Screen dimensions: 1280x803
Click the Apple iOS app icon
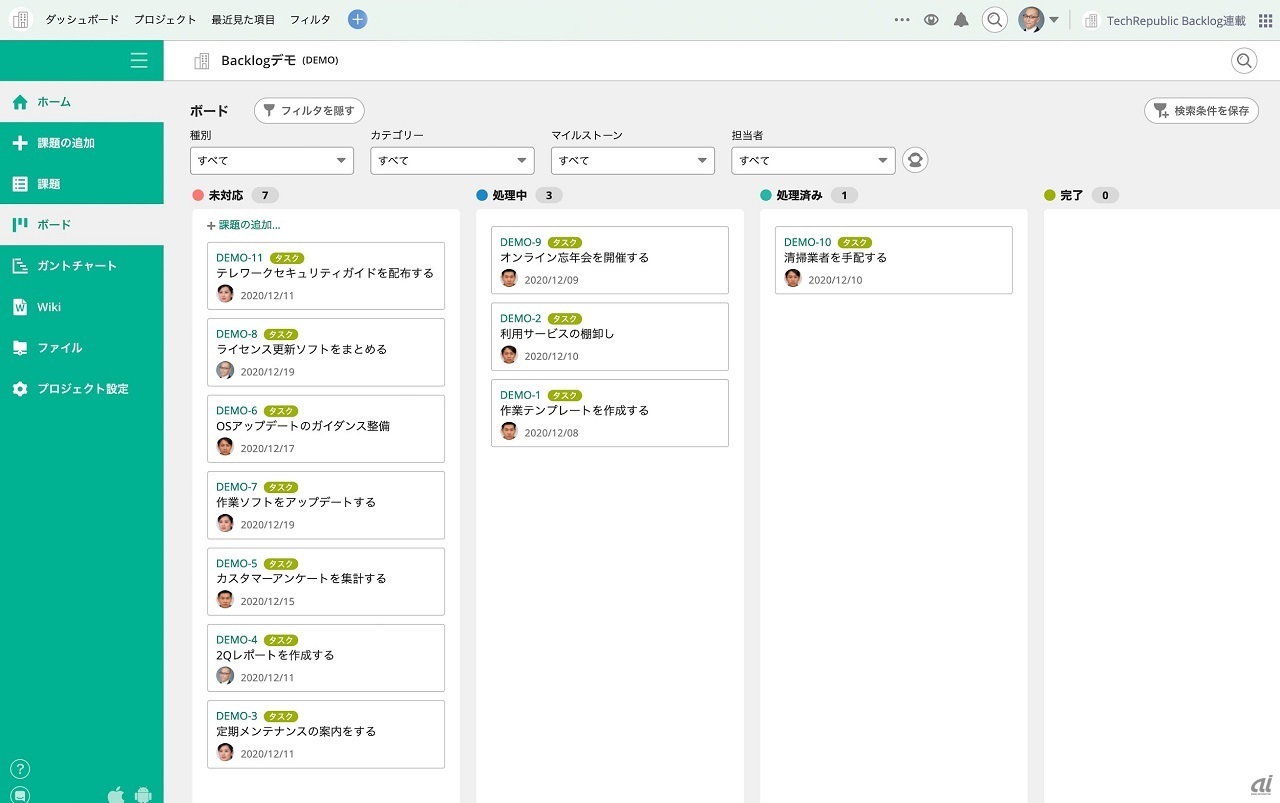pos(116,795)
